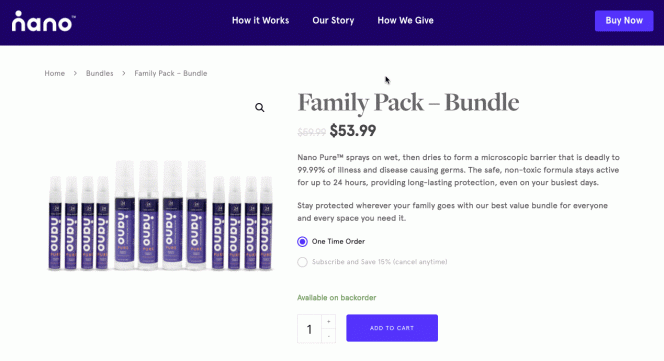664x361 pixels.
Task: Open the product image zoom magnifier
Action: click(260, 108)
